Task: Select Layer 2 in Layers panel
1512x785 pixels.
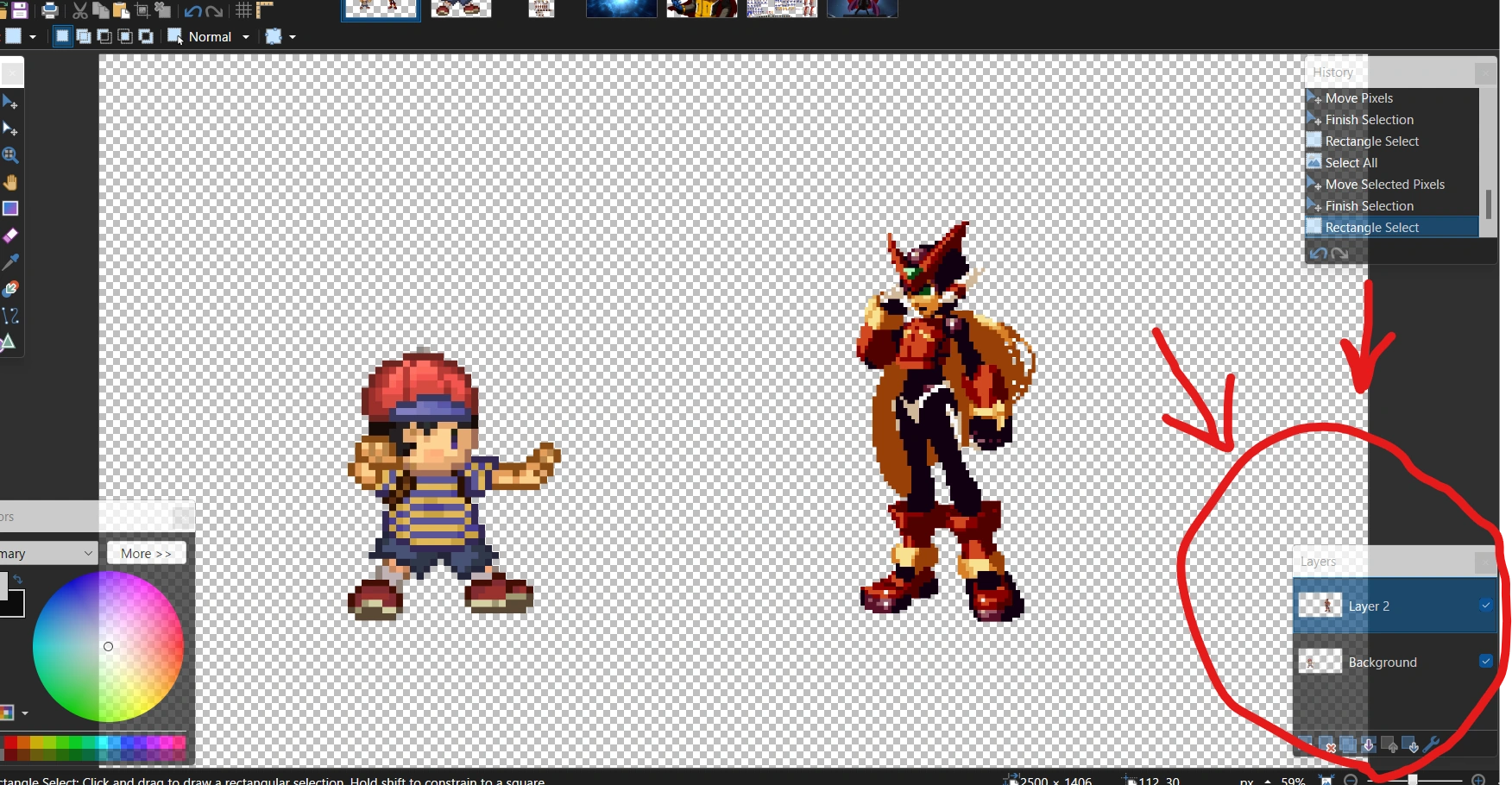Action: 1395,606
